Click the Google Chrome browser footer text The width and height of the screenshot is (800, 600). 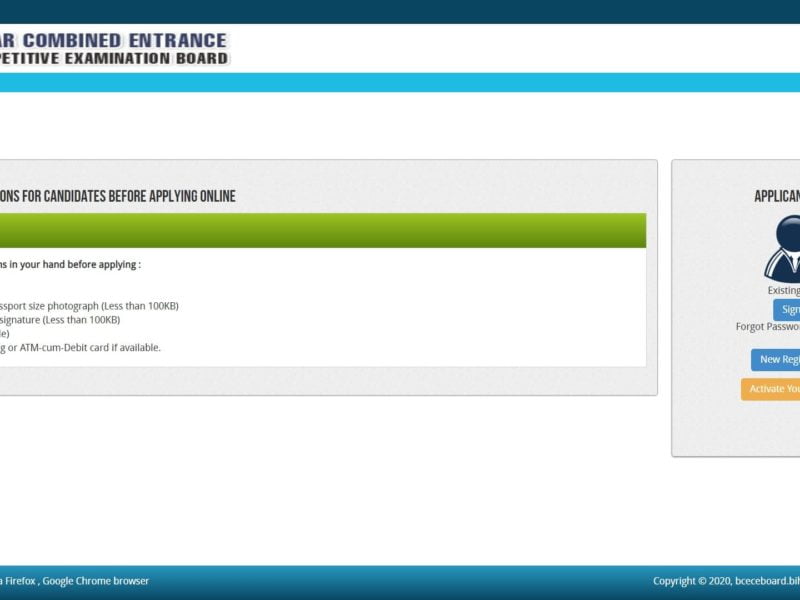click(x=100, y=579)
